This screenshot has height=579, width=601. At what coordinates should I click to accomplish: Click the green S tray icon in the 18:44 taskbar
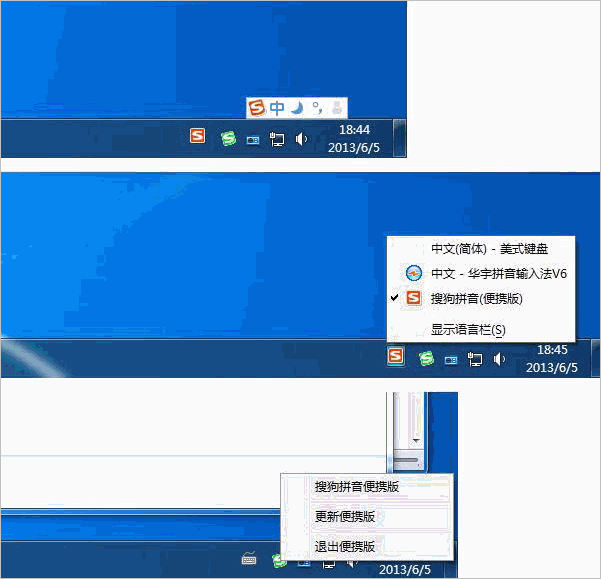[228, 138]
